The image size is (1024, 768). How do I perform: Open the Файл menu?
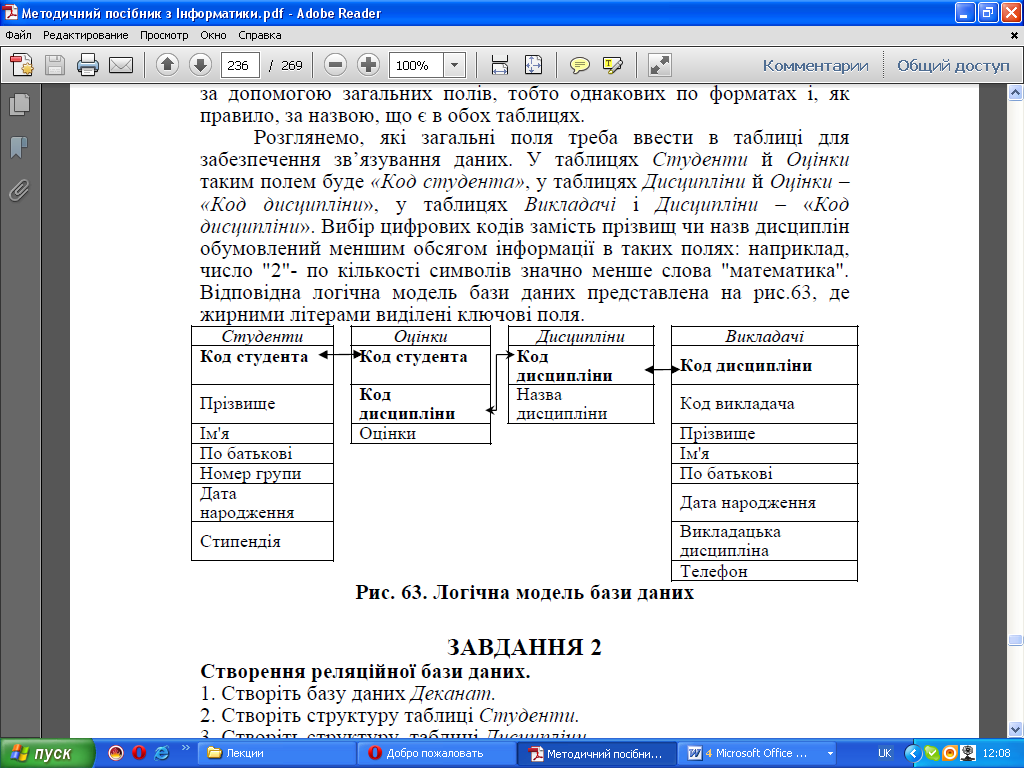18,35
